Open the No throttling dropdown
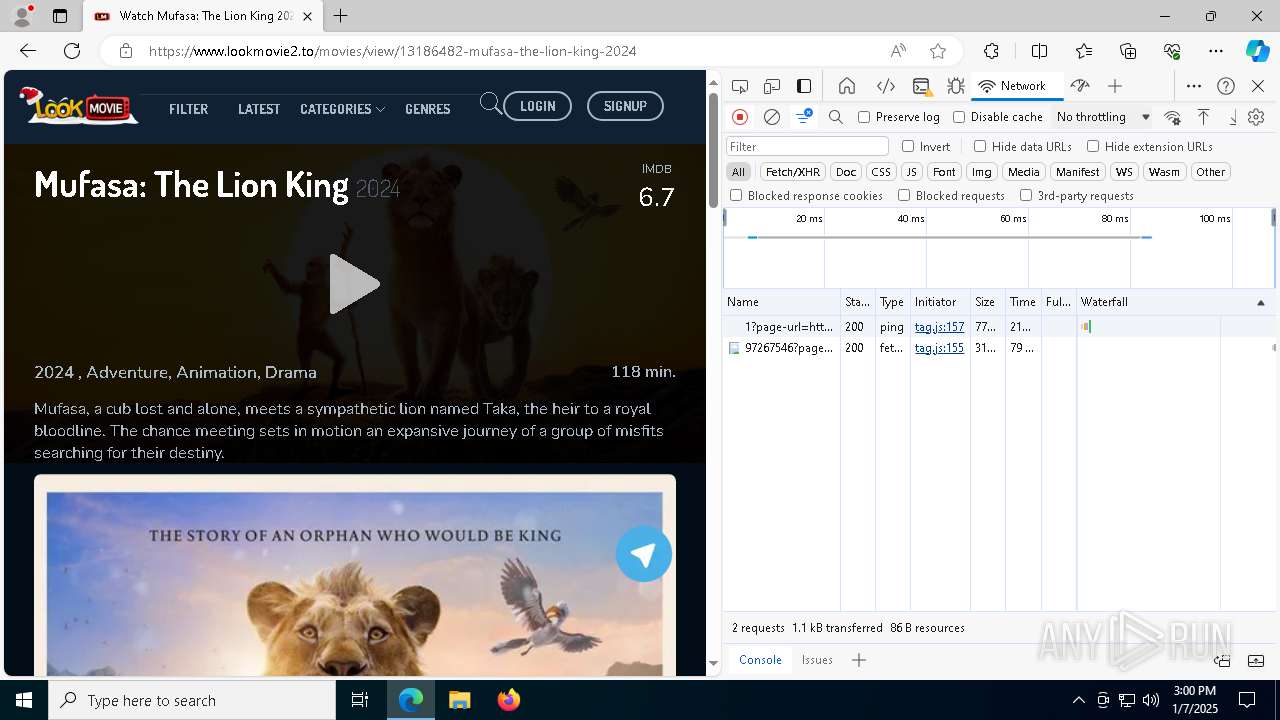 pyautogui.click(x=1103, y=117)
